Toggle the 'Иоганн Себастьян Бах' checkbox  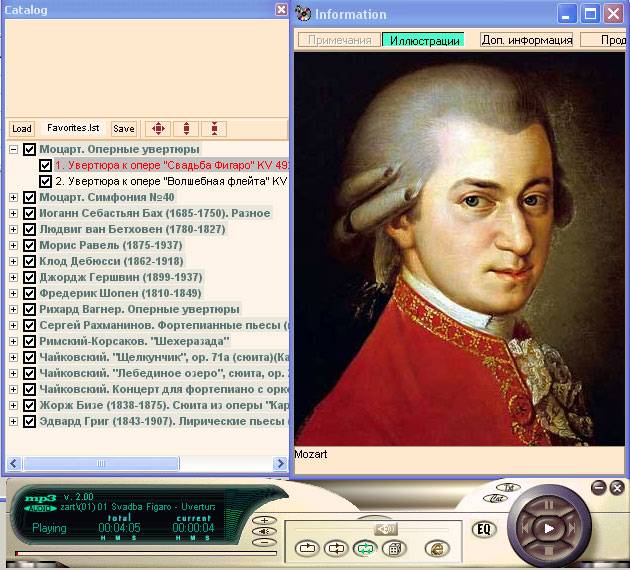click(29, 213)
